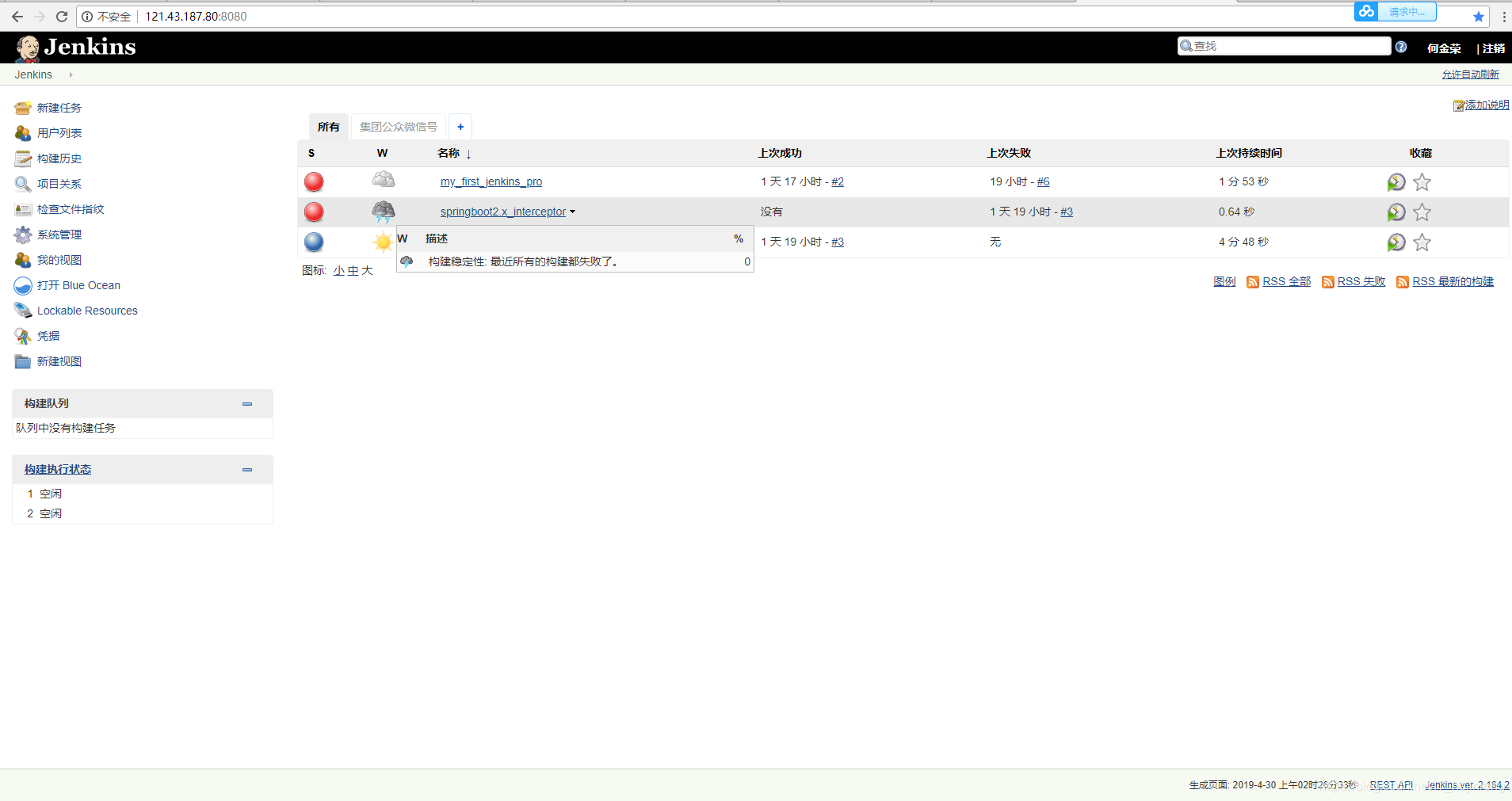Click username 何金荣 in header

(x=1444, y=48)
